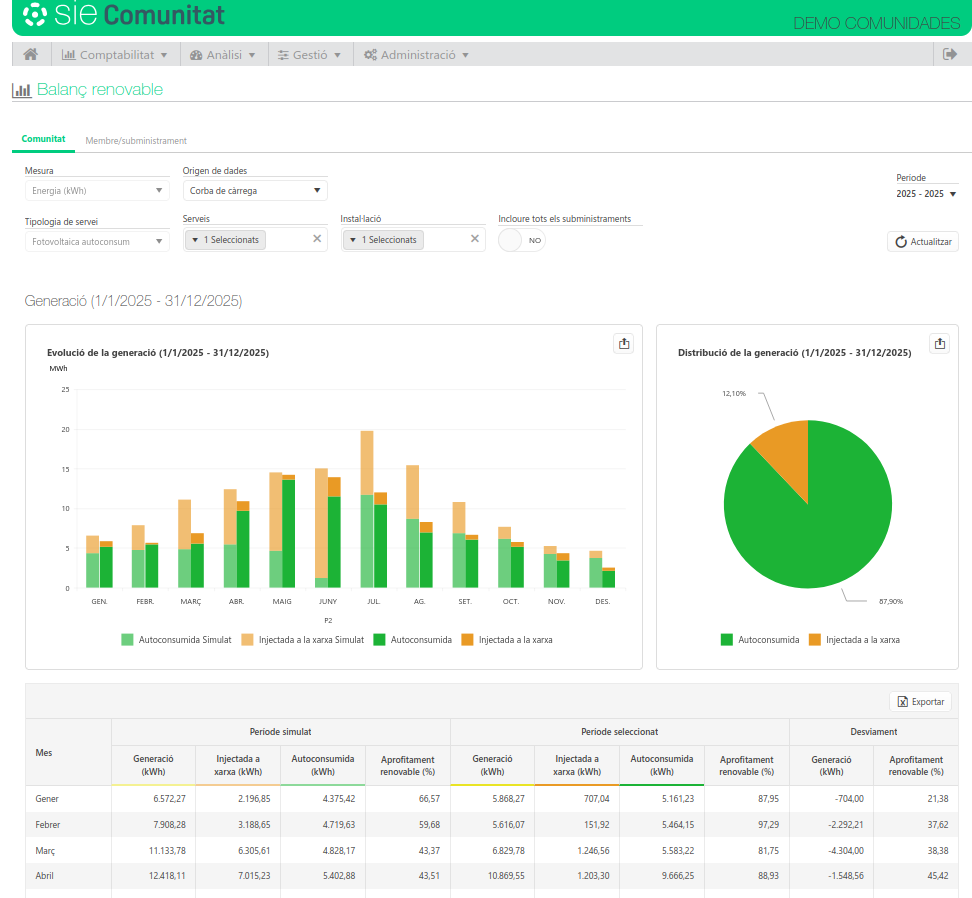Open the Comptabilitat menu
972x898 pixels.
coord(115,55)
